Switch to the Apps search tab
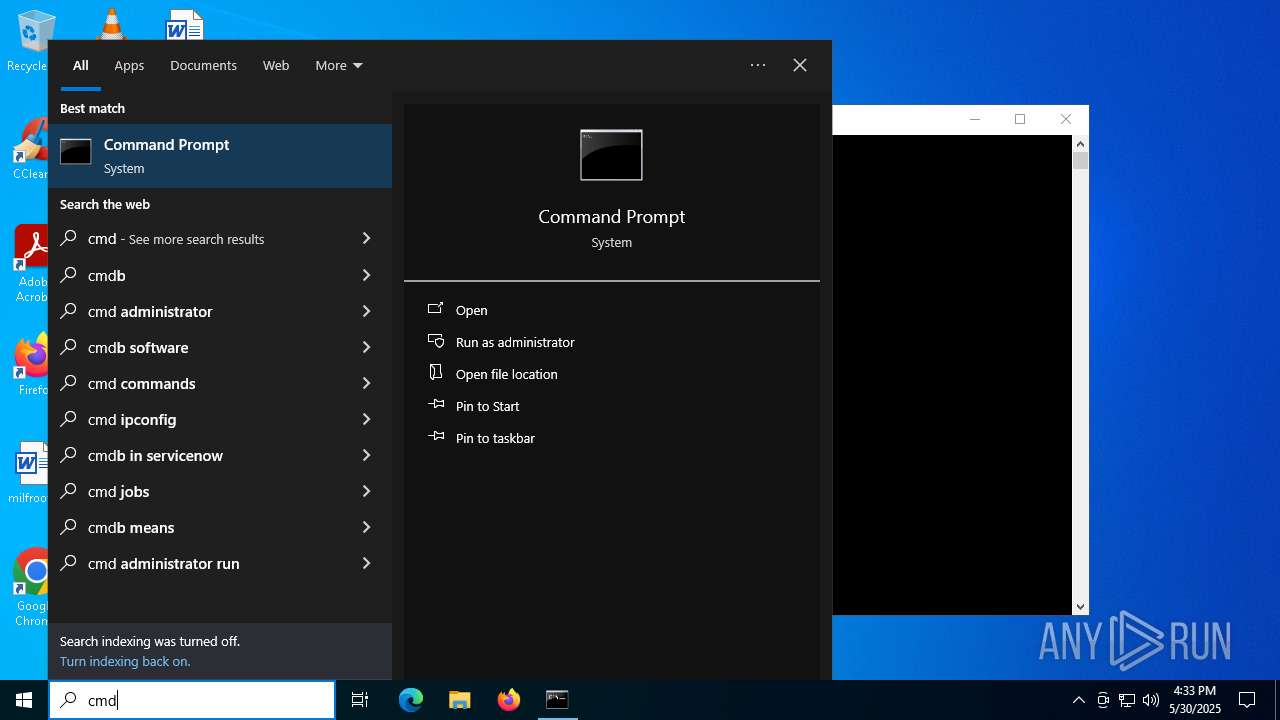Viewport: 1280px width, 720px height. [x=129, y=65]
